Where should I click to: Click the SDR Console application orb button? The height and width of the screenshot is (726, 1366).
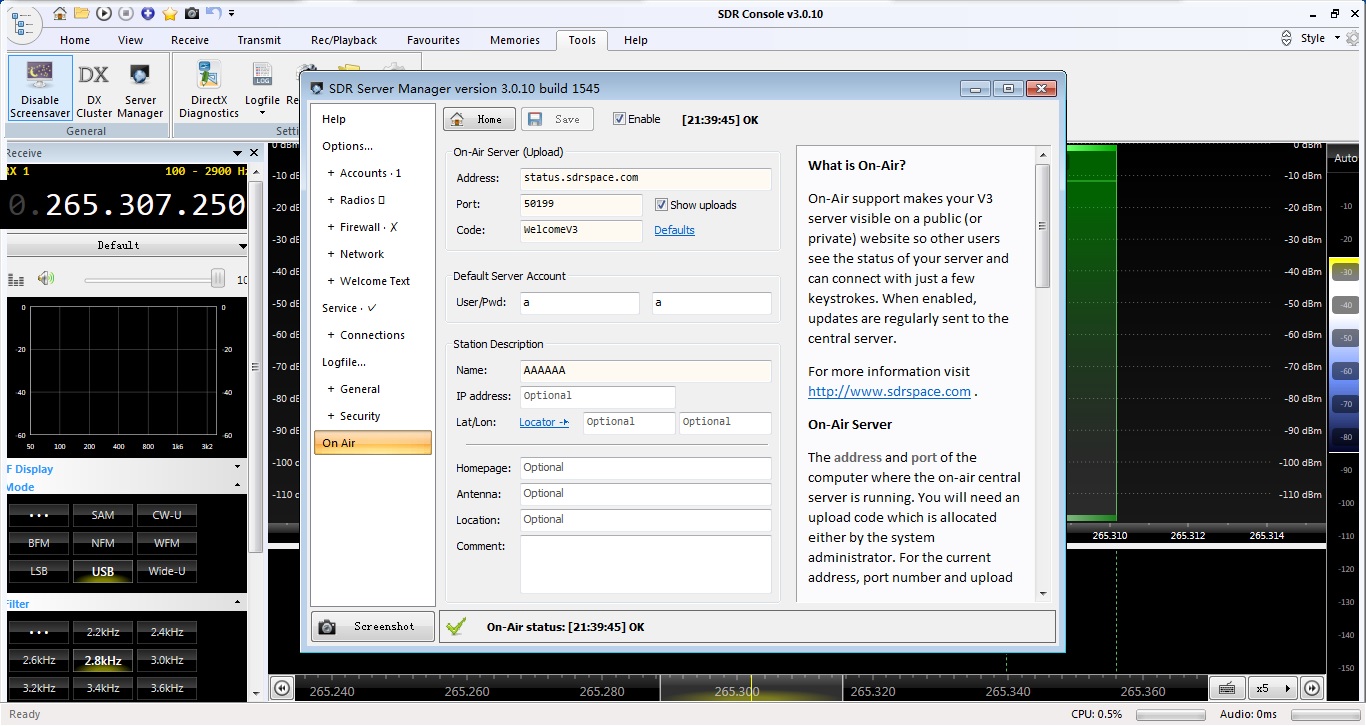[x=23, y=25]
